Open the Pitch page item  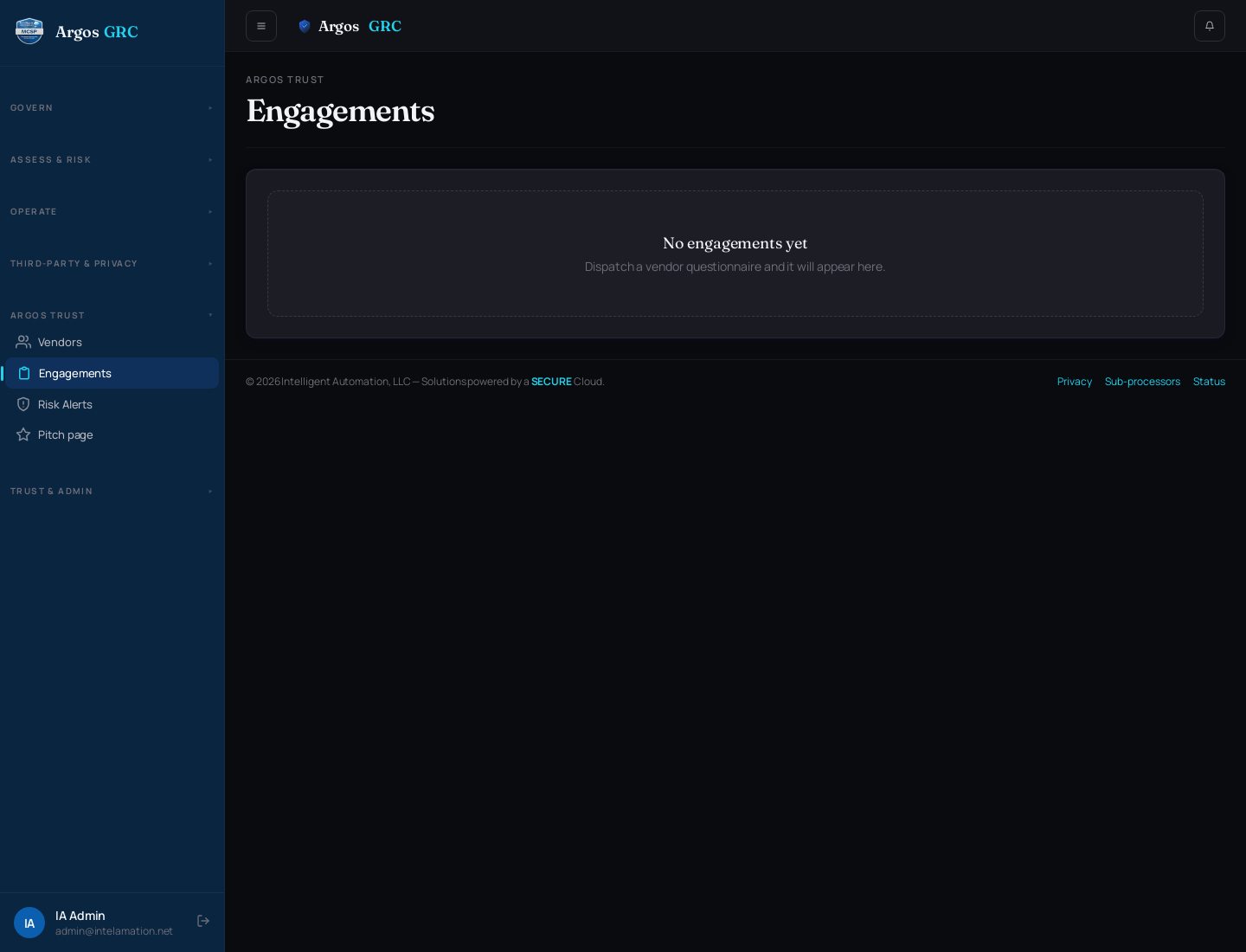[x=112, y=434]
